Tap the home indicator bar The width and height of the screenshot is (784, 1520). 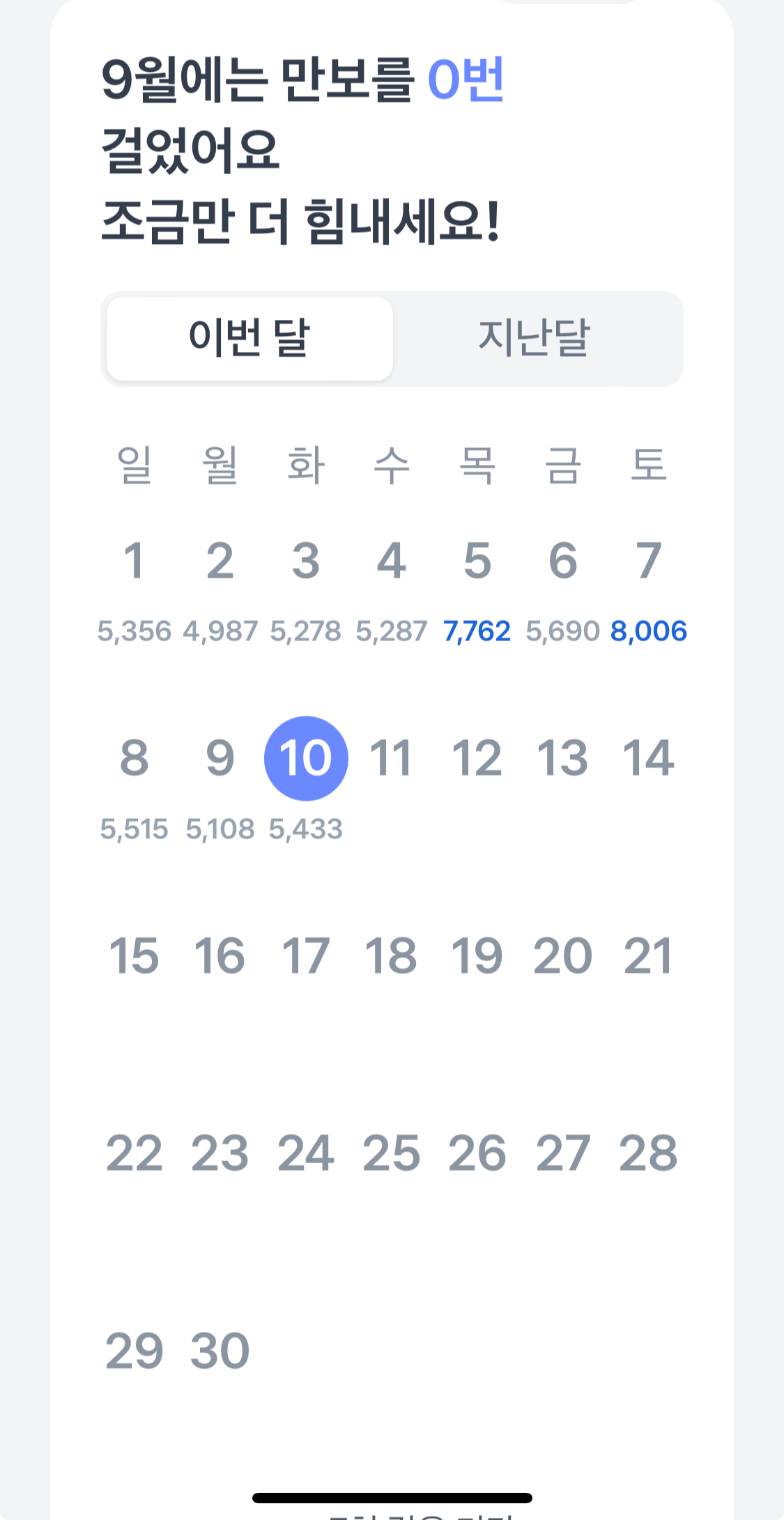tap(392, 1498)
